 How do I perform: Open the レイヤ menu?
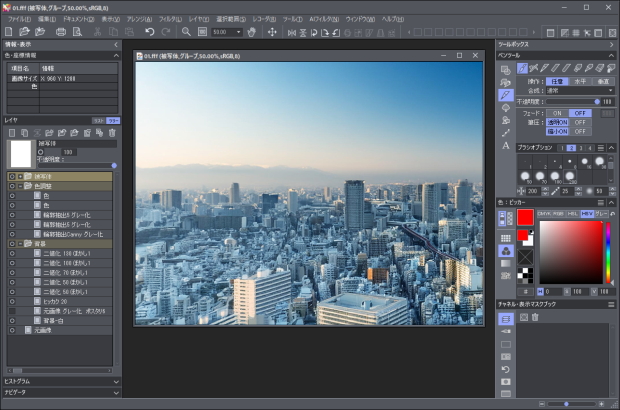tap(198, 19)
